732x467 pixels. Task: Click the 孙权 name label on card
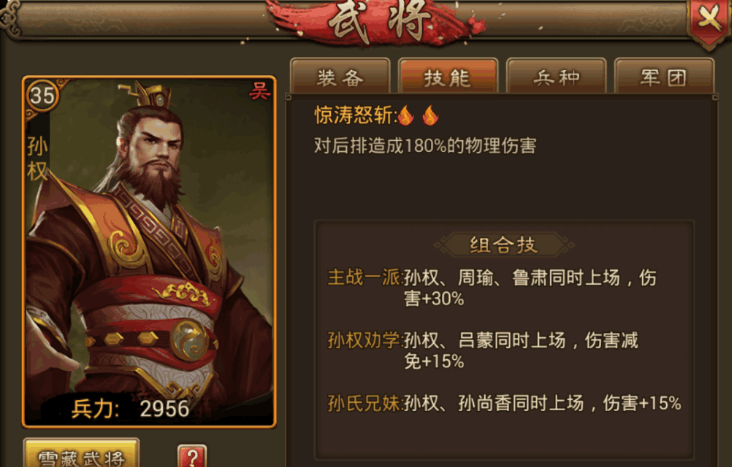(37, 159)
